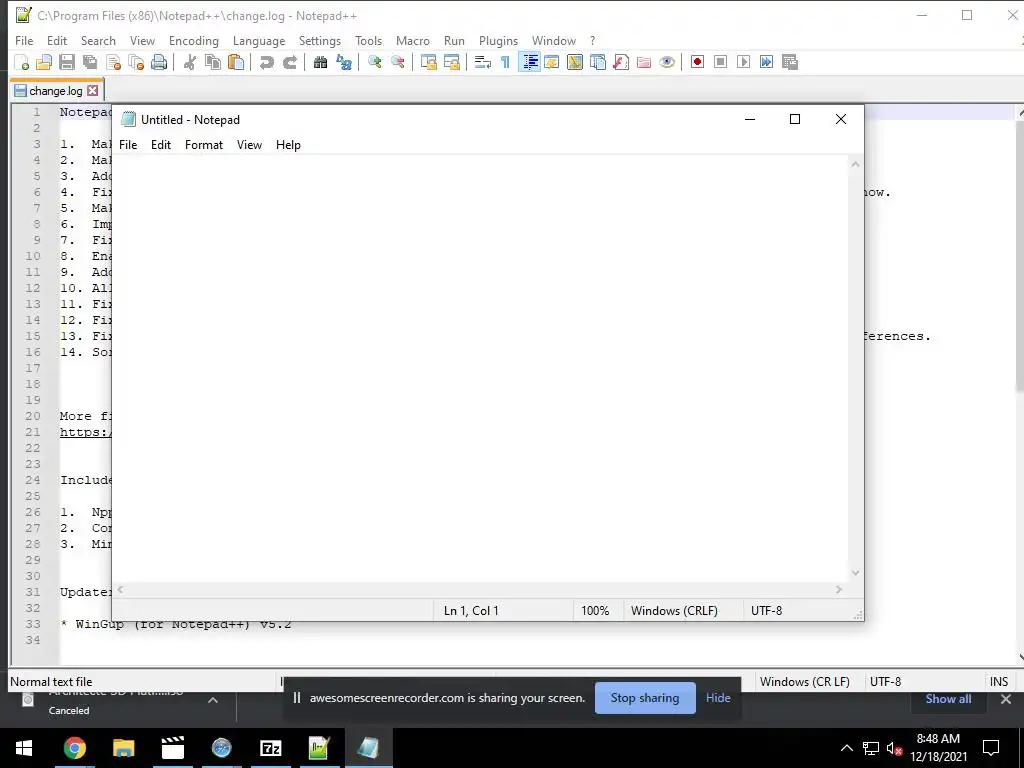Select the change.log tab

pos(56,91)
